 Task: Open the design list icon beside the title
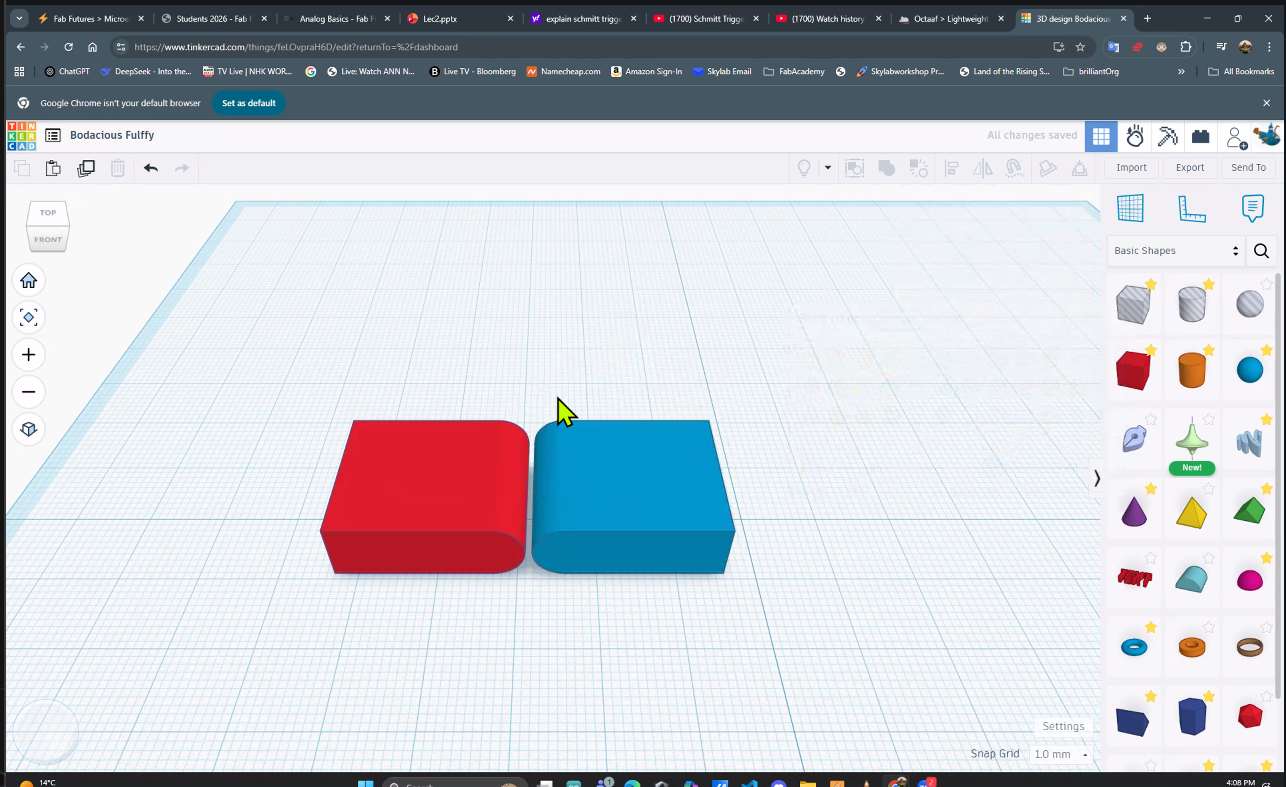[53, 135]
